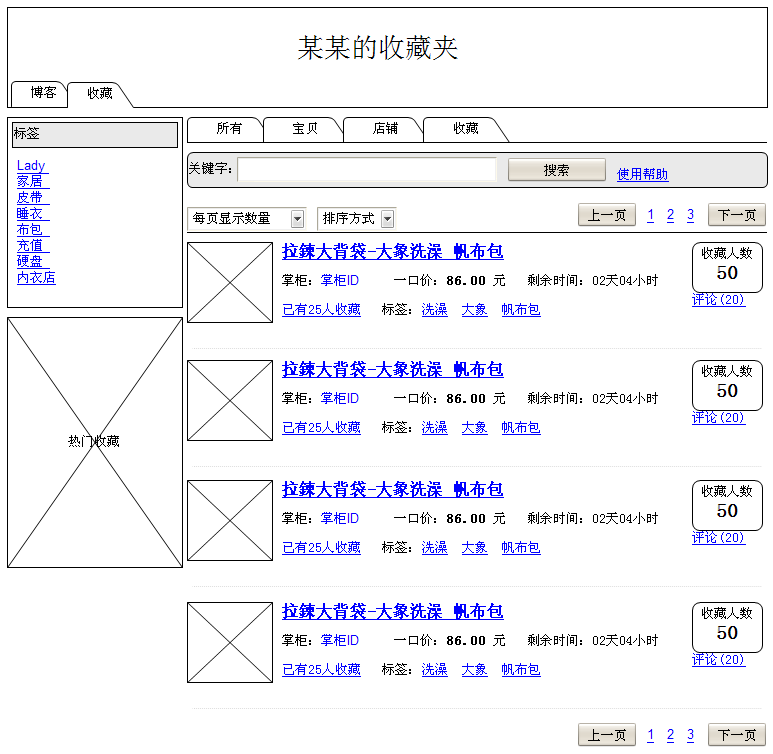Go to page 2 in bottom pagination

(670, 735)
